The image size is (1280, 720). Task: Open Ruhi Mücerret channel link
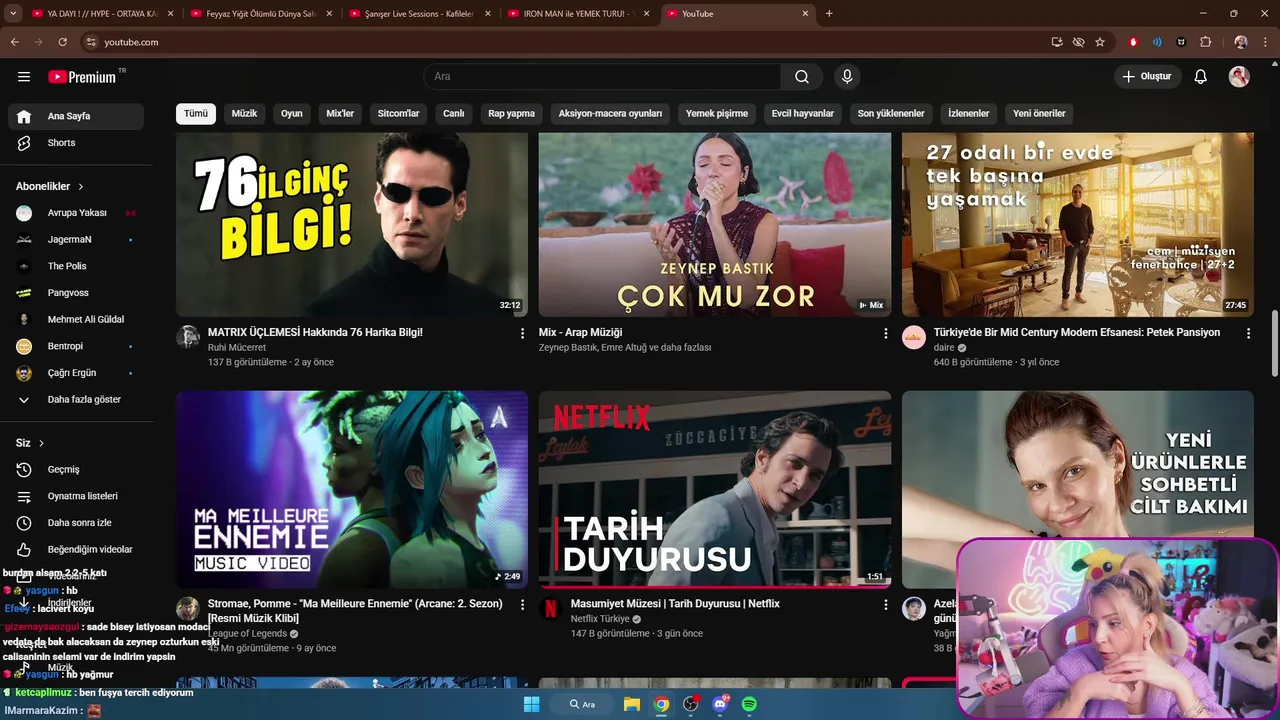(x=237, y=348)
